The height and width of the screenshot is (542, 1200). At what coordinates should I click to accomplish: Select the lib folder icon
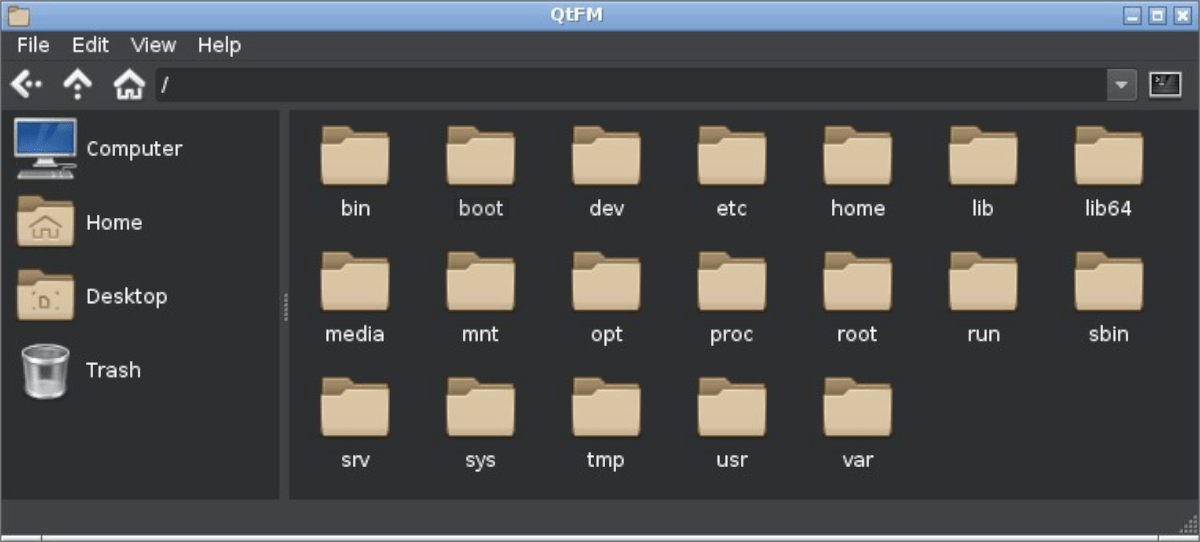click(983, 156)
